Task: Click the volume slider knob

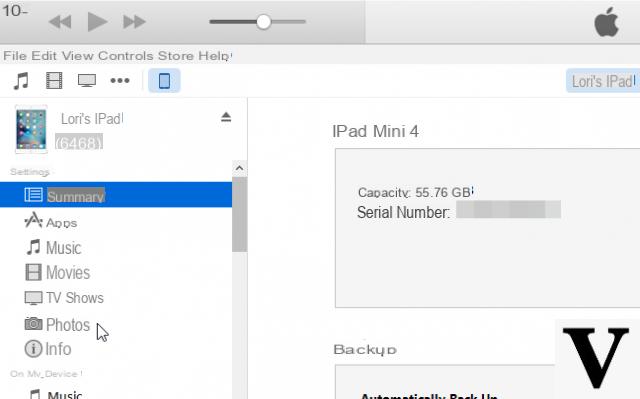Action: point(264,22)
